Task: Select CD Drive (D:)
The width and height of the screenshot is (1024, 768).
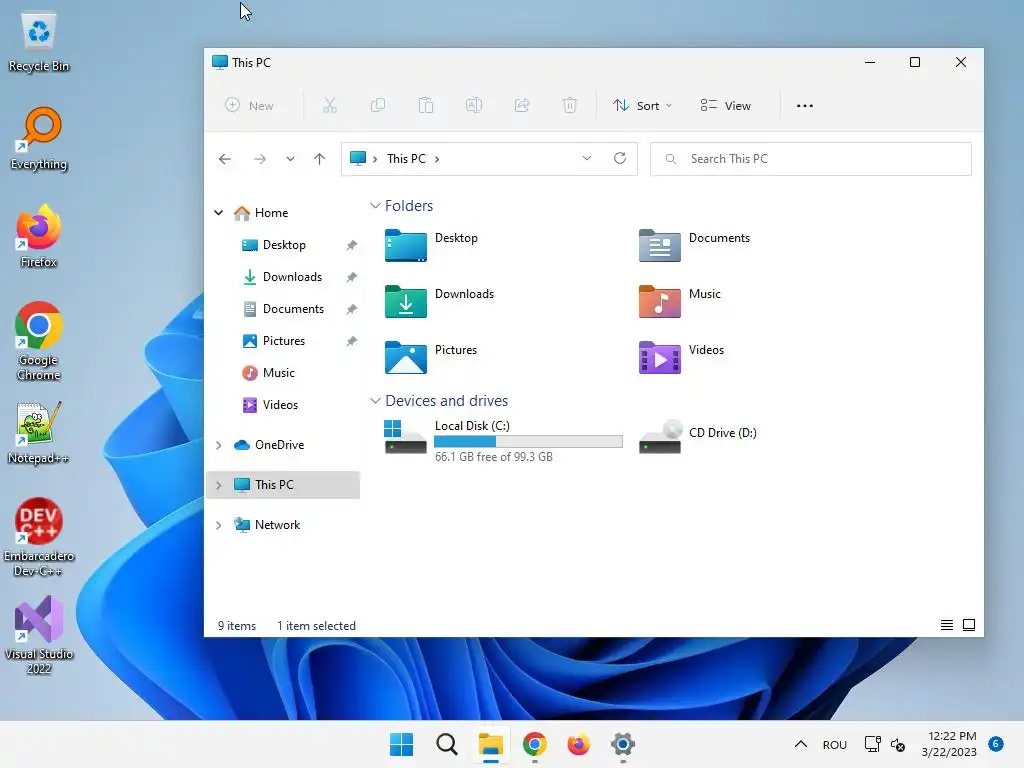Action: [697, 436]
